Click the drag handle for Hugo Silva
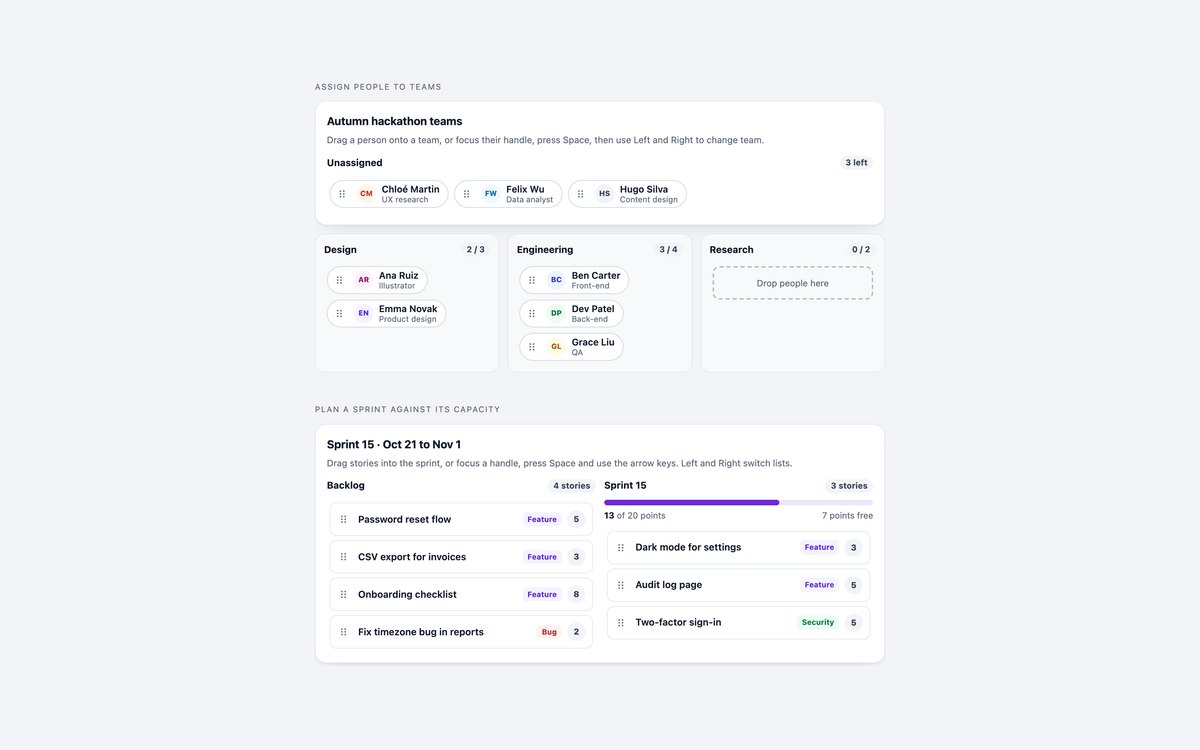The height and width of the screenshot is (750, 1200). tap(580, 194)
